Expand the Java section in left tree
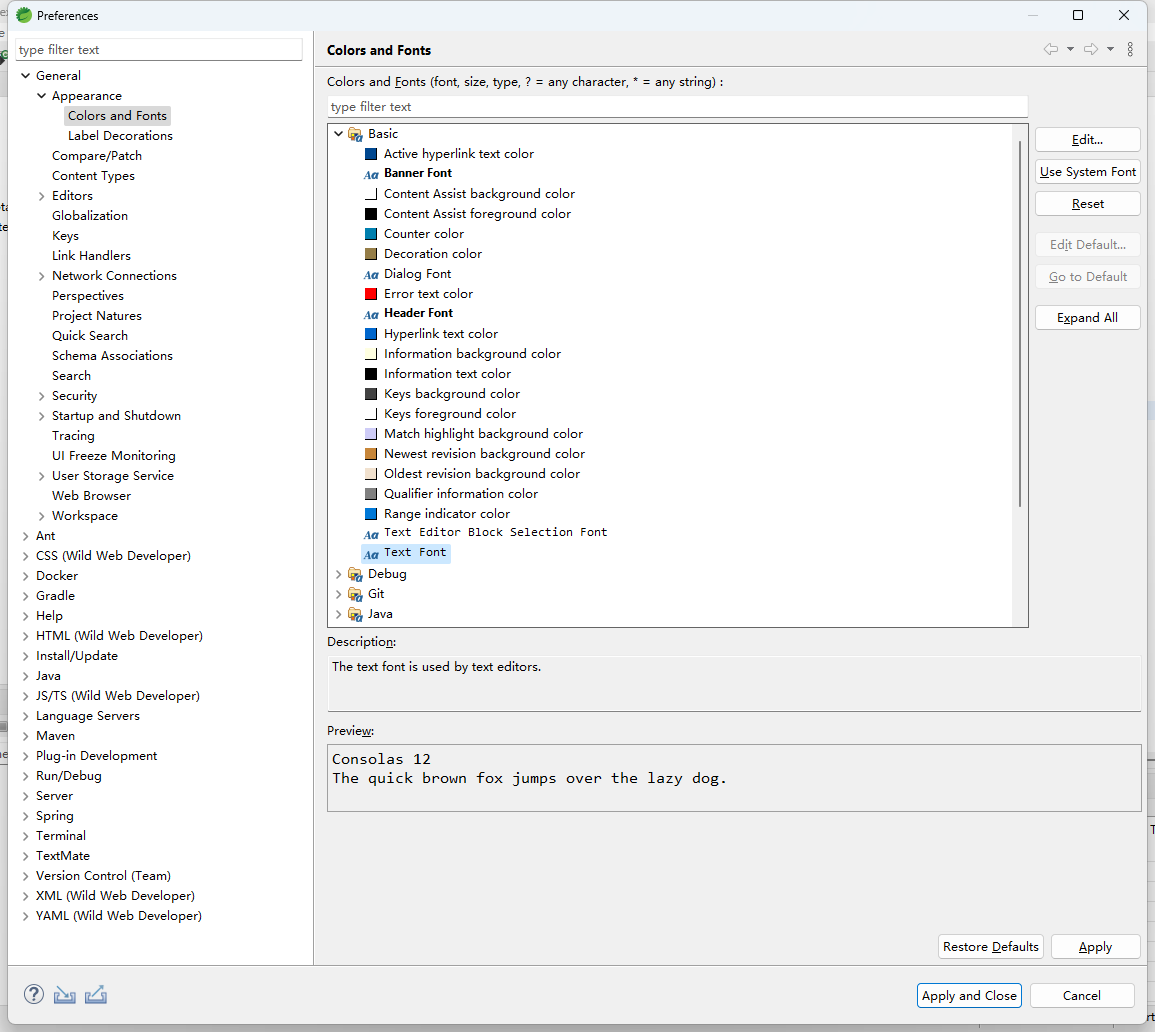The image size is (1155, 1032). 26,676
